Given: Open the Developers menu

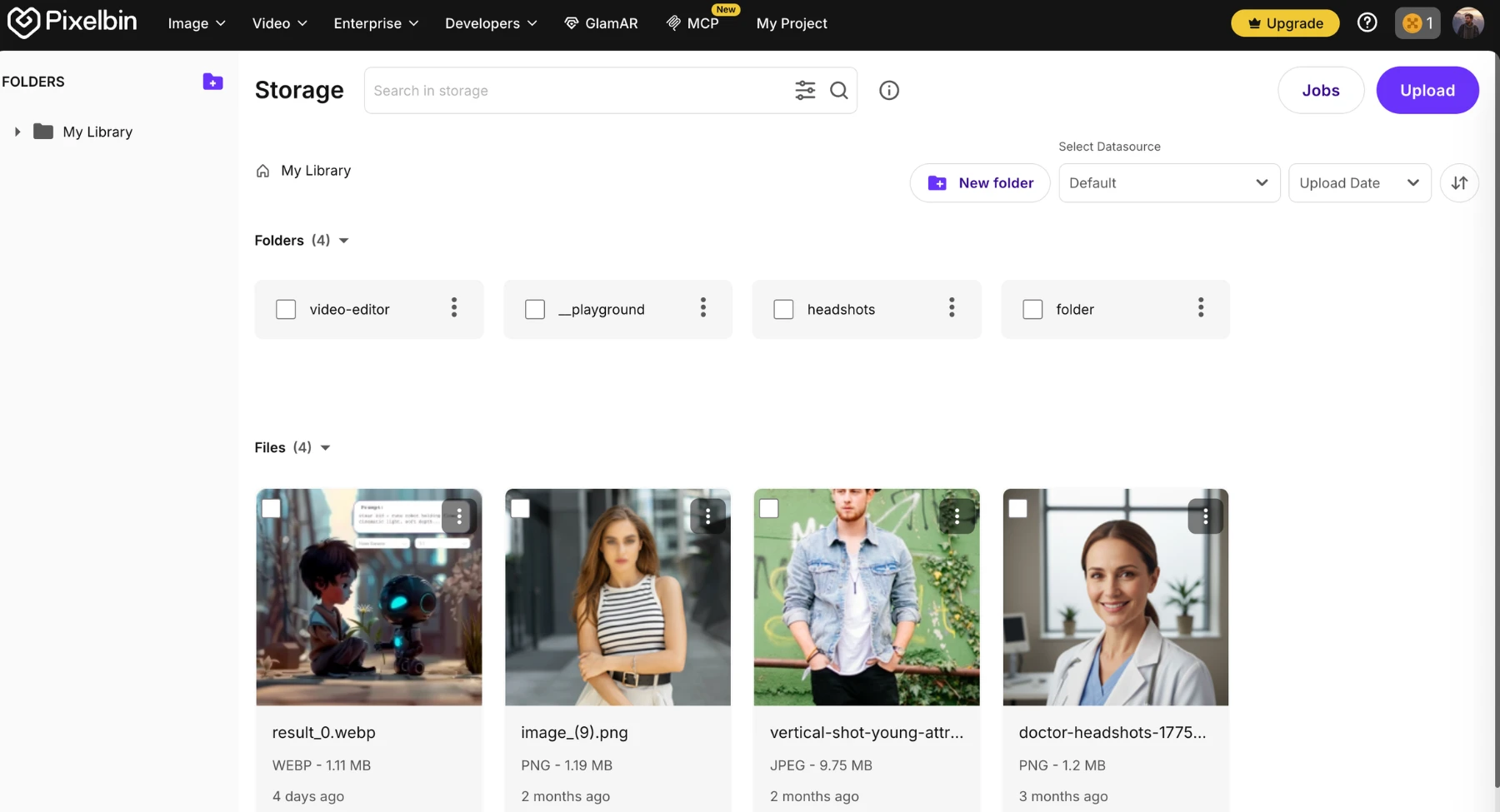Looking at the screenshot, I should point(491,23).
